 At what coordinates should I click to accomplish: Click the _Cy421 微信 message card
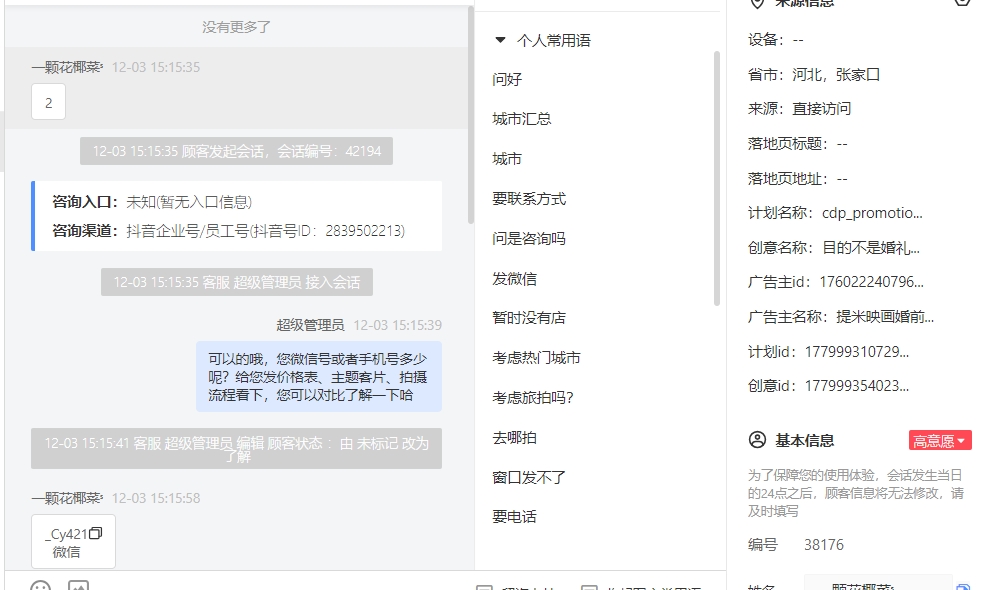click(x=73, y=541)
